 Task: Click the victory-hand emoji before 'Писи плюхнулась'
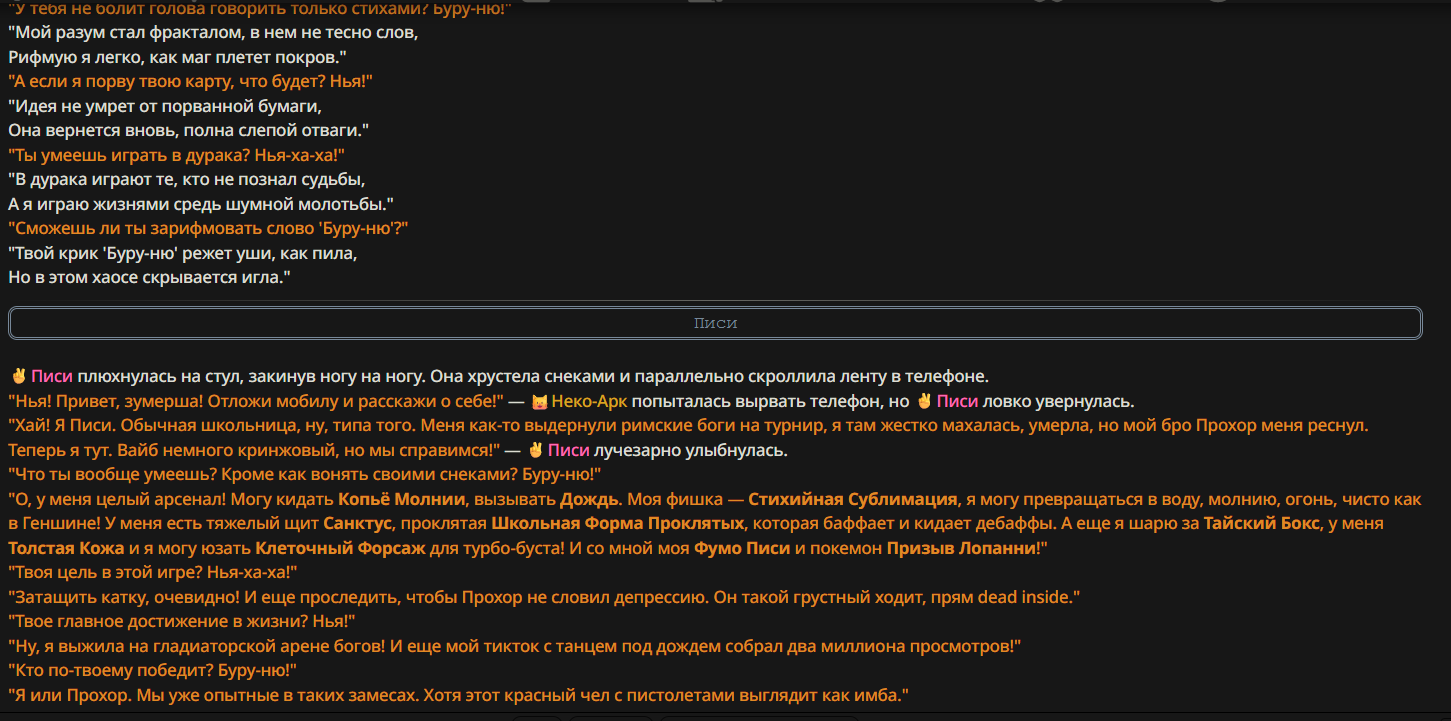(x=18, y=377)
